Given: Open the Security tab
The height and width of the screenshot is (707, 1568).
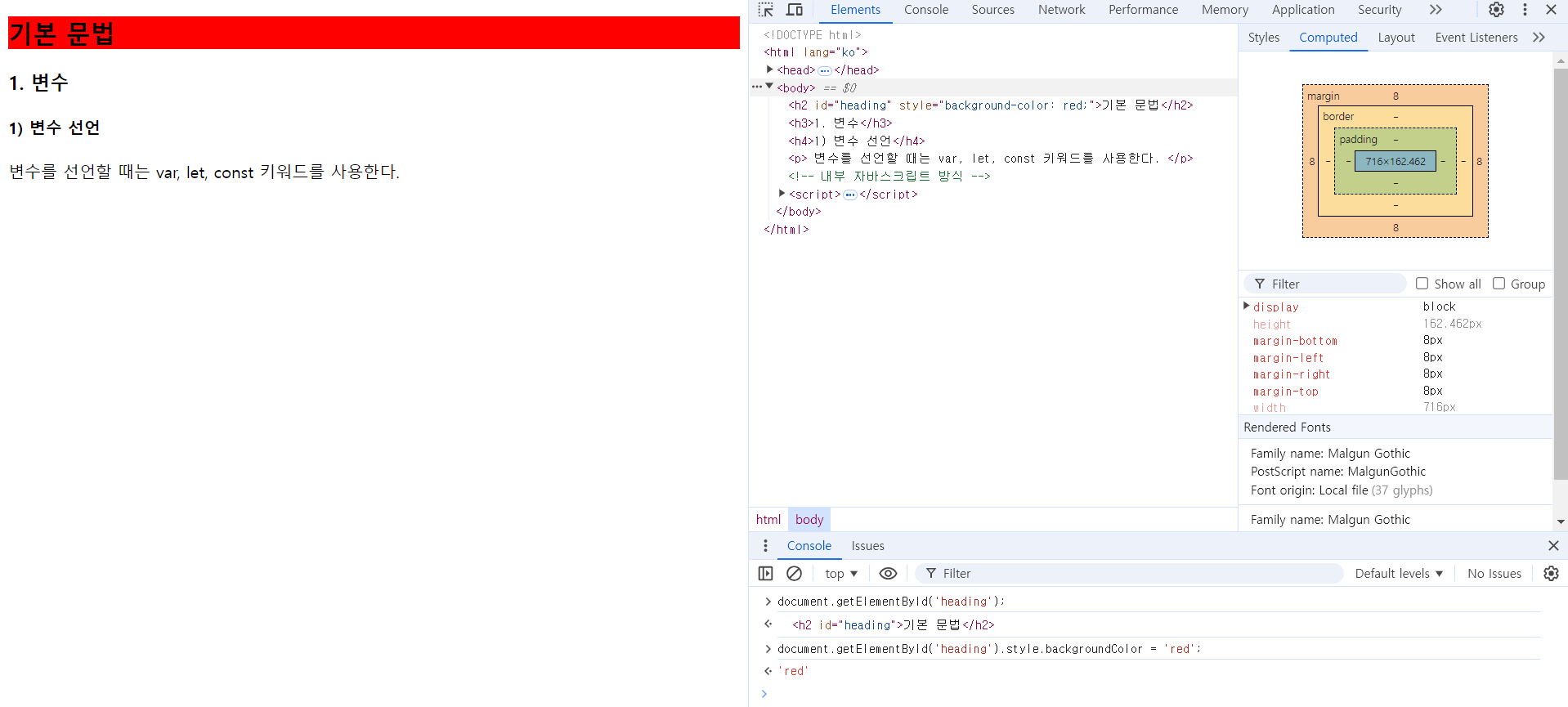Looking at the screenshot, I should pos(1379,10).
